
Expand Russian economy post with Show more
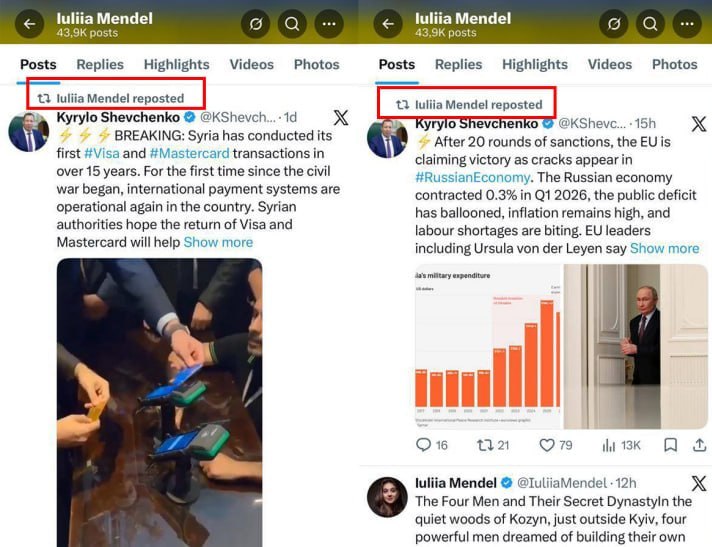coord(665,248)
